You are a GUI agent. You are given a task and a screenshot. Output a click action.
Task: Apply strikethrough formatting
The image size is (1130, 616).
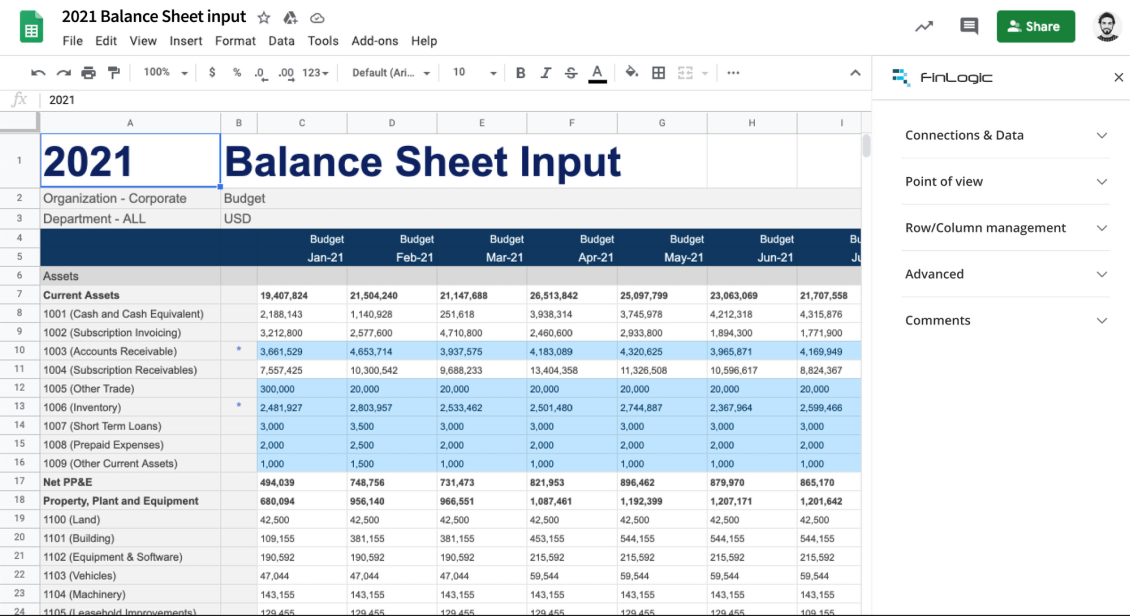click(571, 73)
